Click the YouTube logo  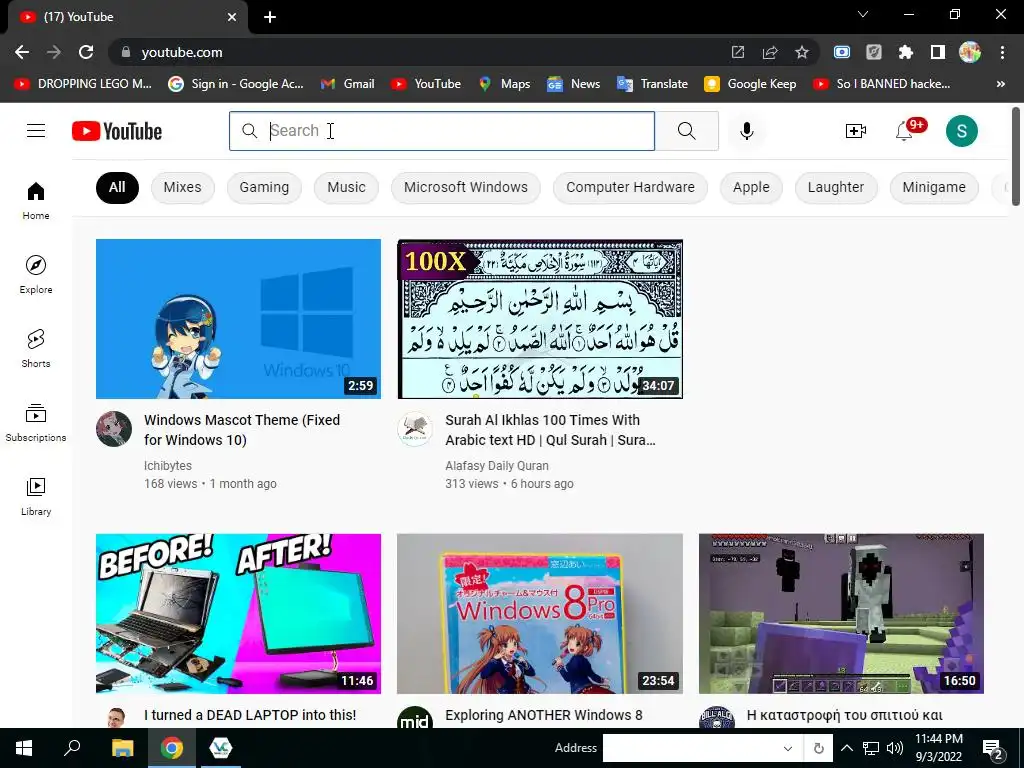coord(117,131)
